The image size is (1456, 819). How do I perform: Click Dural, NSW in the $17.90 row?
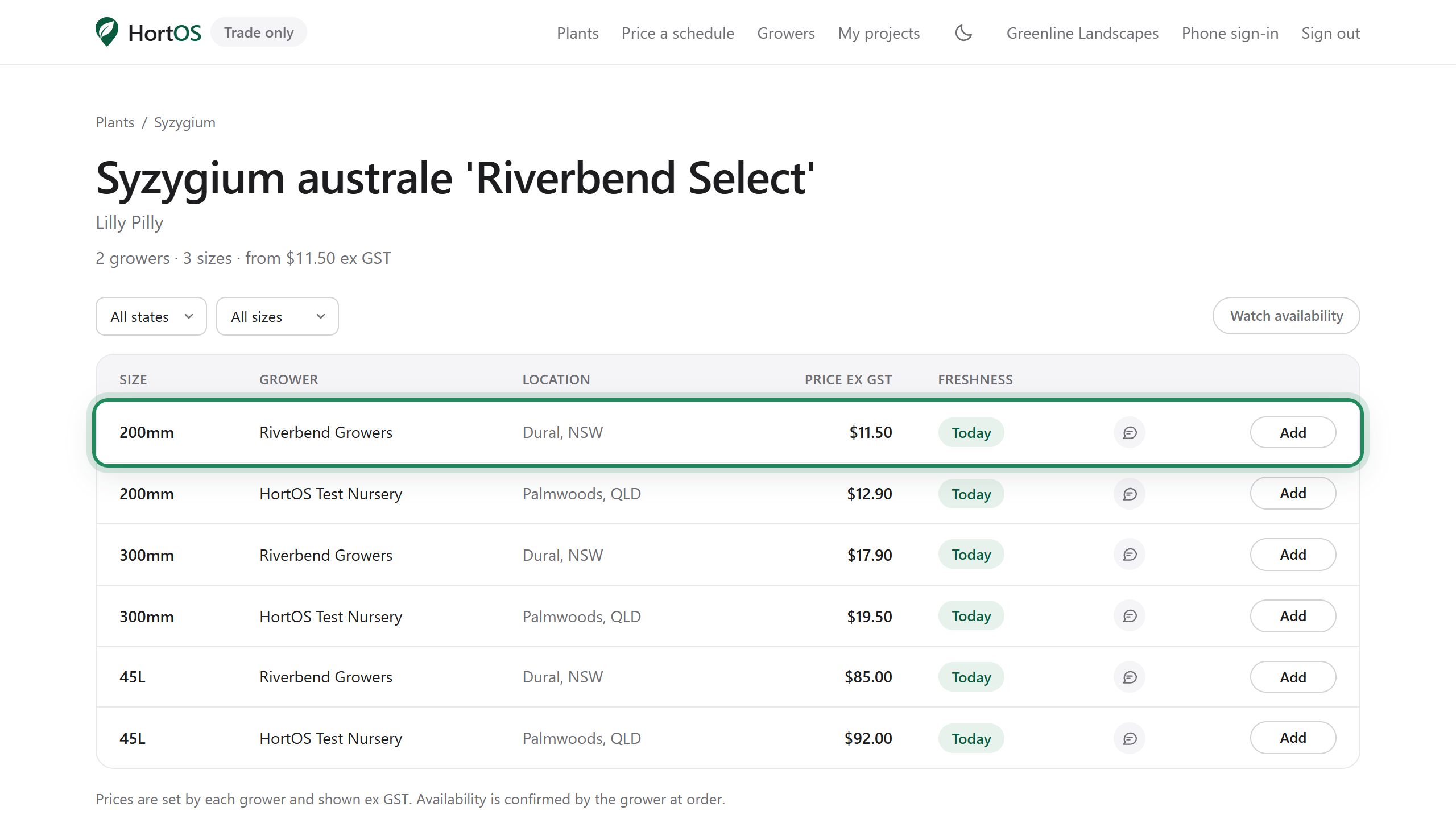click(562, 555)
